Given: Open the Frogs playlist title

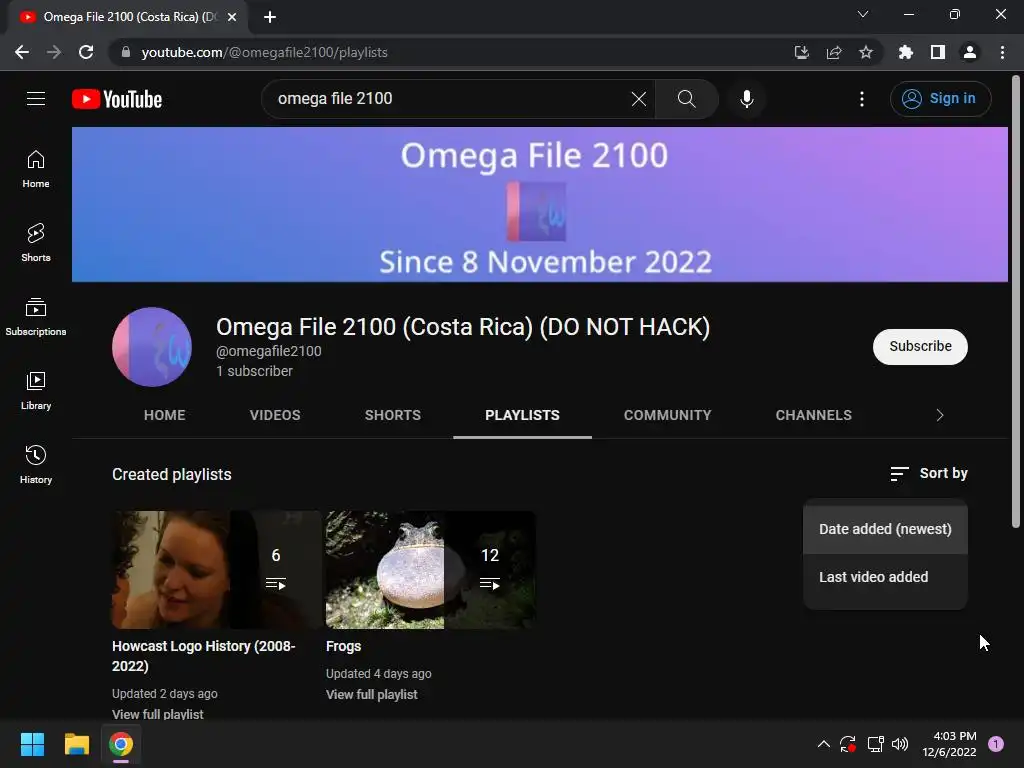Looking at the screenshot, I should click(x=344, y=646).
